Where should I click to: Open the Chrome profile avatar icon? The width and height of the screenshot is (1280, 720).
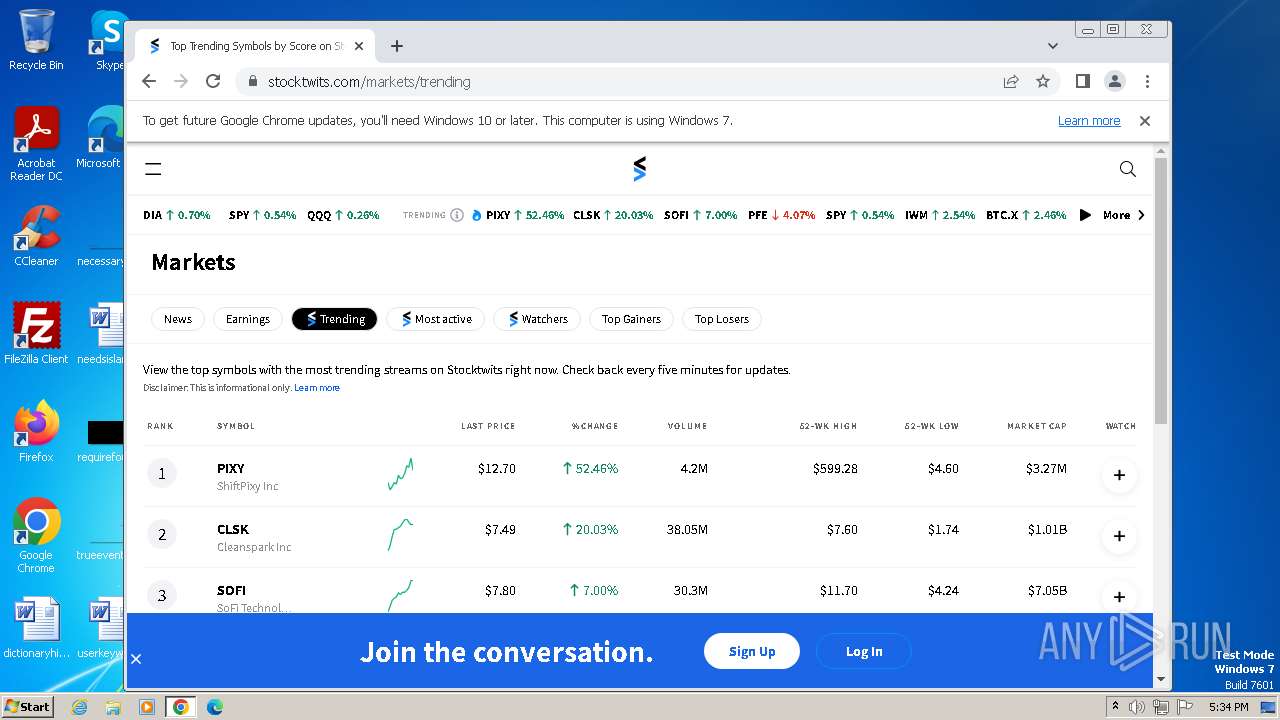point(1115,81)
